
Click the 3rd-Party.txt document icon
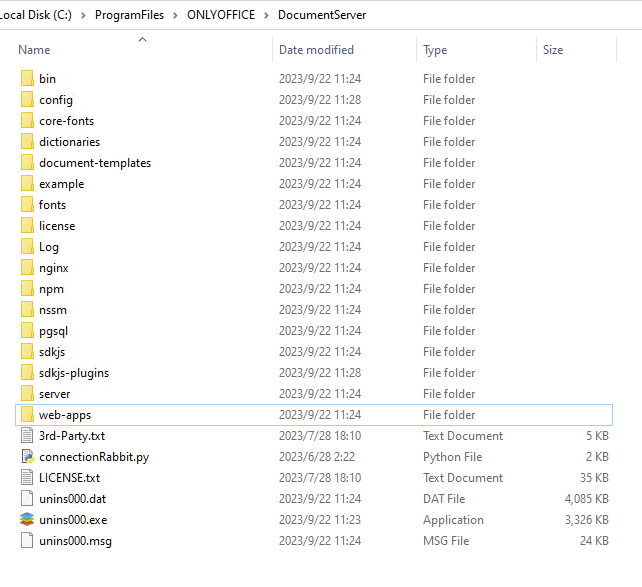click(27, 436)
